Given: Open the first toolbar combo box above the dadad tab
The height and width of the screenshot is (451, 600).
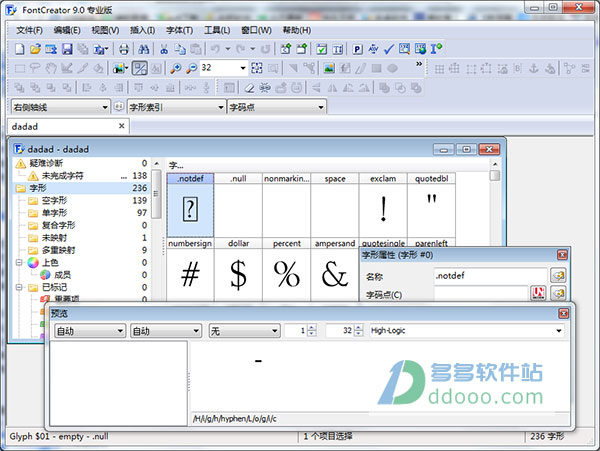Looking at the screenshot, I should [x=60, y=107].
